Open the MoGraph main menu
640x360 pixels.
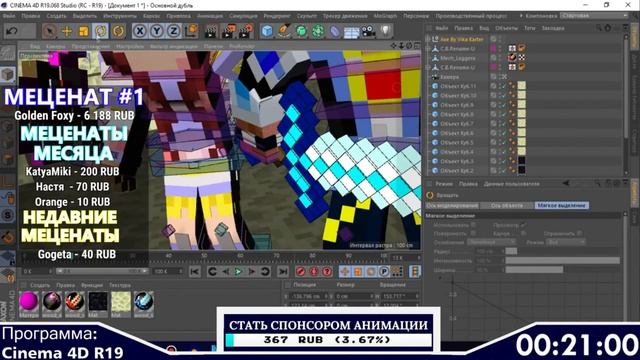pos(385,16)
